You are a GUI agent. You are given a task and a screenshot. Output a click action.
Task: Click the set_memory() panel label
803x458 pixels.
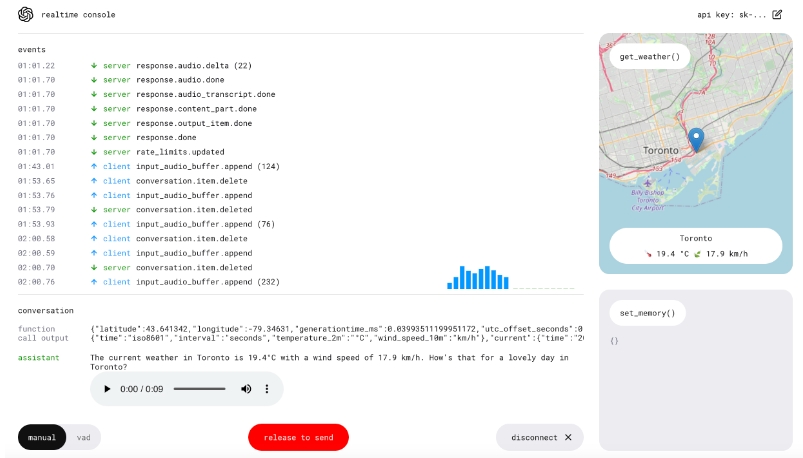(x=647, y=313)
